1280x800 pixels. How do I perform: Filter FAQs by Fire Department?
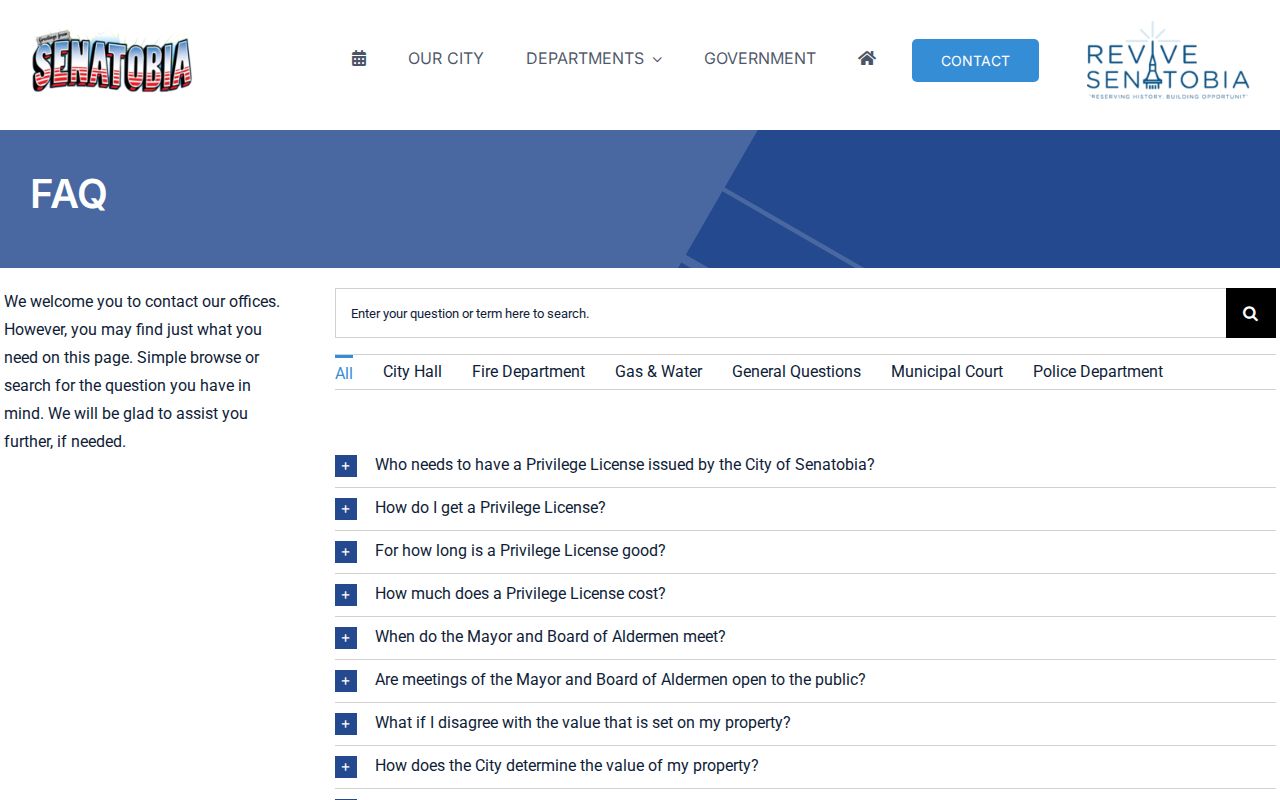pos(528,371)
